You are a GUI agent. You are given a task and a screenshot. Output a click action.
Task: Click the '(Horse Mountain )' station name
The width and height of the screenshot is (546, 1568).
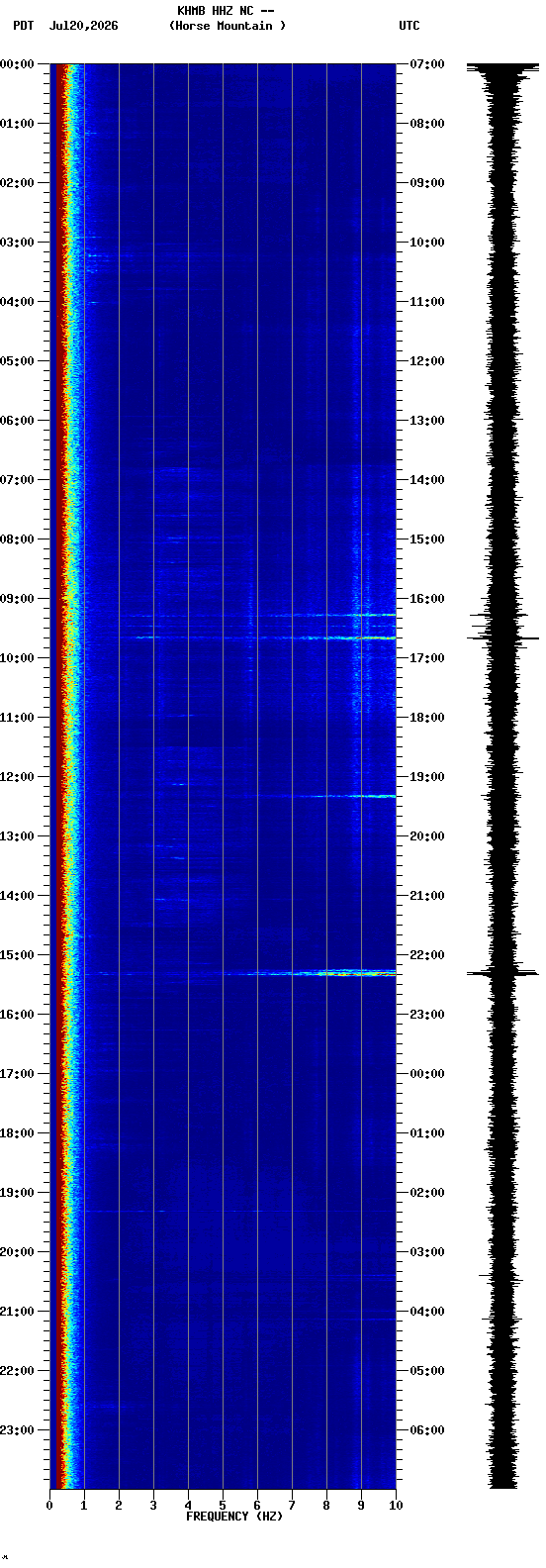click(x=227, y=26)
